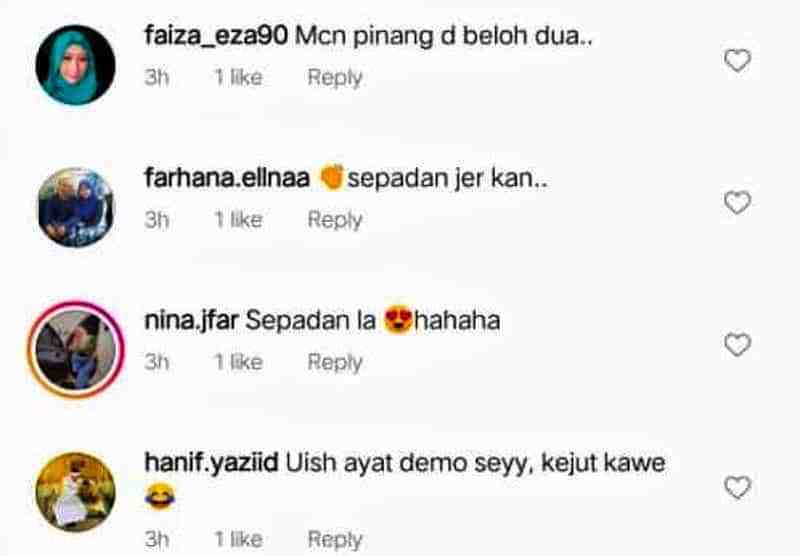Open farhana.ellnaa's profile avatar
Screen dimensions: 800x556
(x=76, y=208)
